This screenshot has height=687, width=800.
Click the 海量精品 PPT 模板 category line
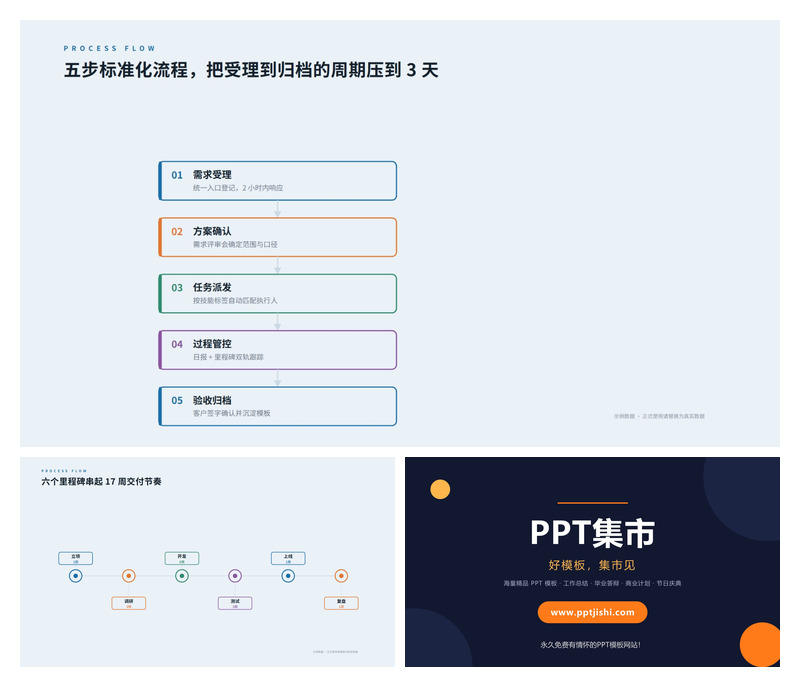[592, 583]
